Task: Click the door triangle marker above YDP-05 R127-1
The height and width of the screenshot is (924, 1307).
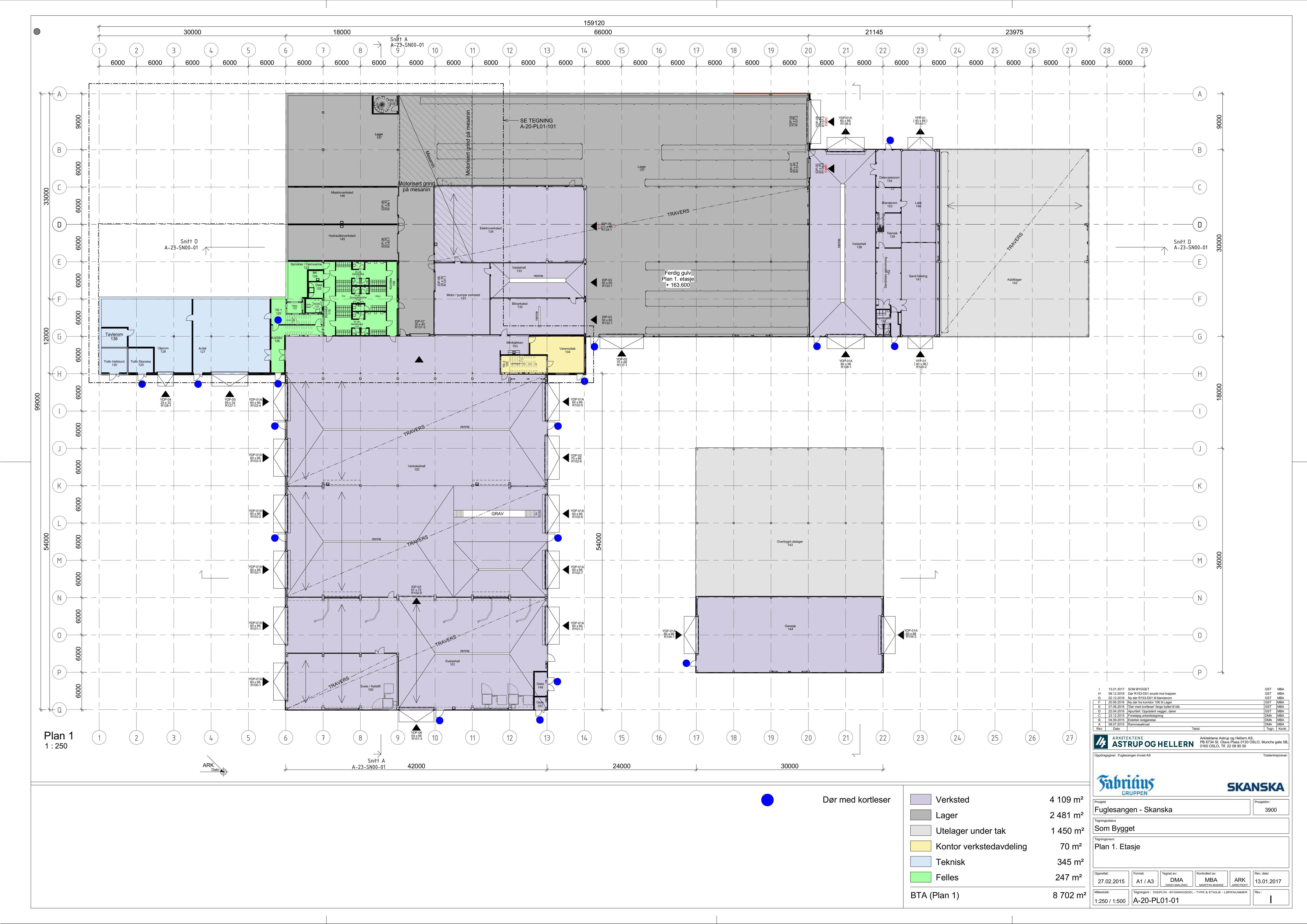Action: point(229,394)
